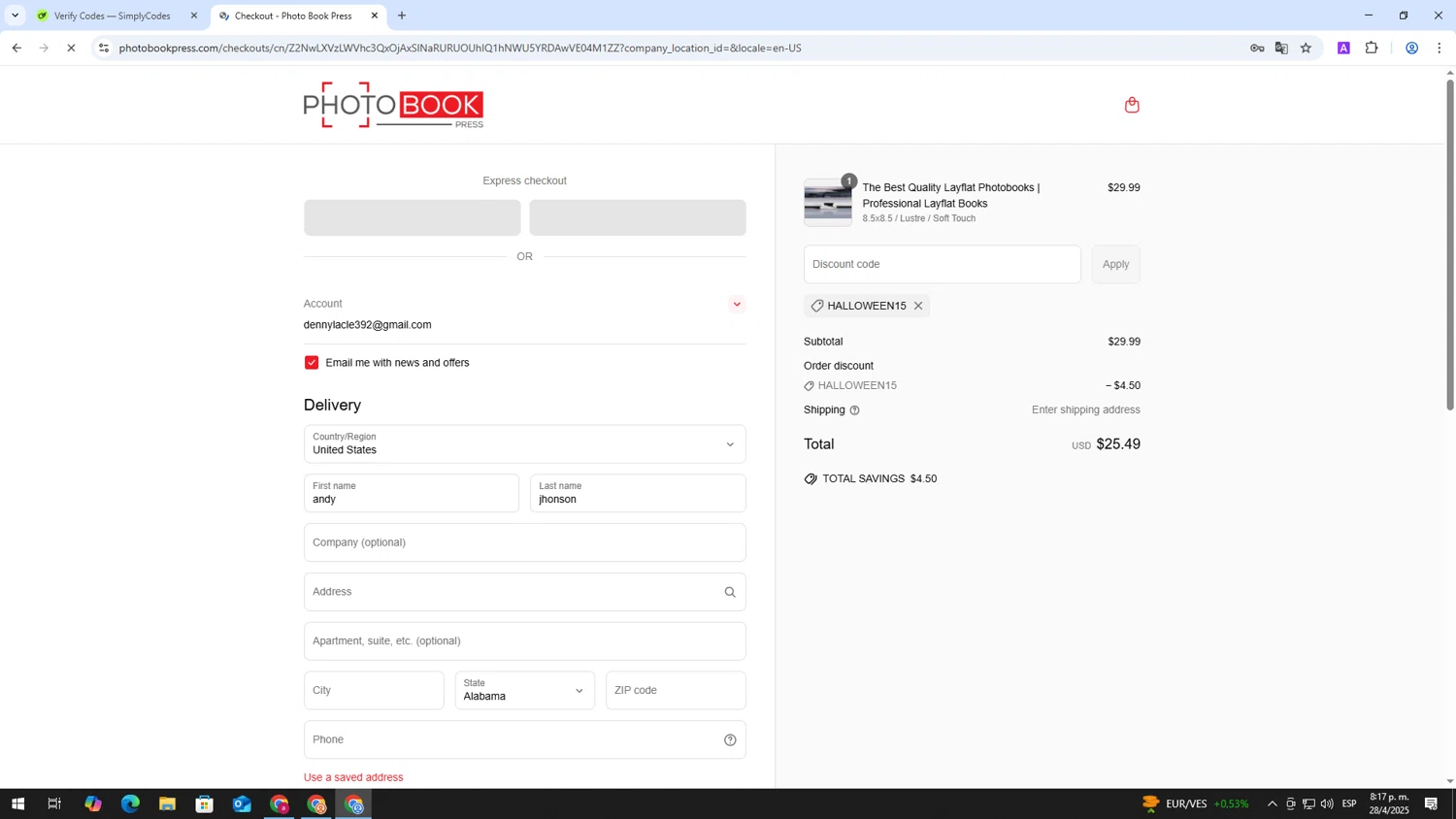Close the Verify Codes tab
The height and width of the screenshot is (819, 1456).
tap(194, 16)
